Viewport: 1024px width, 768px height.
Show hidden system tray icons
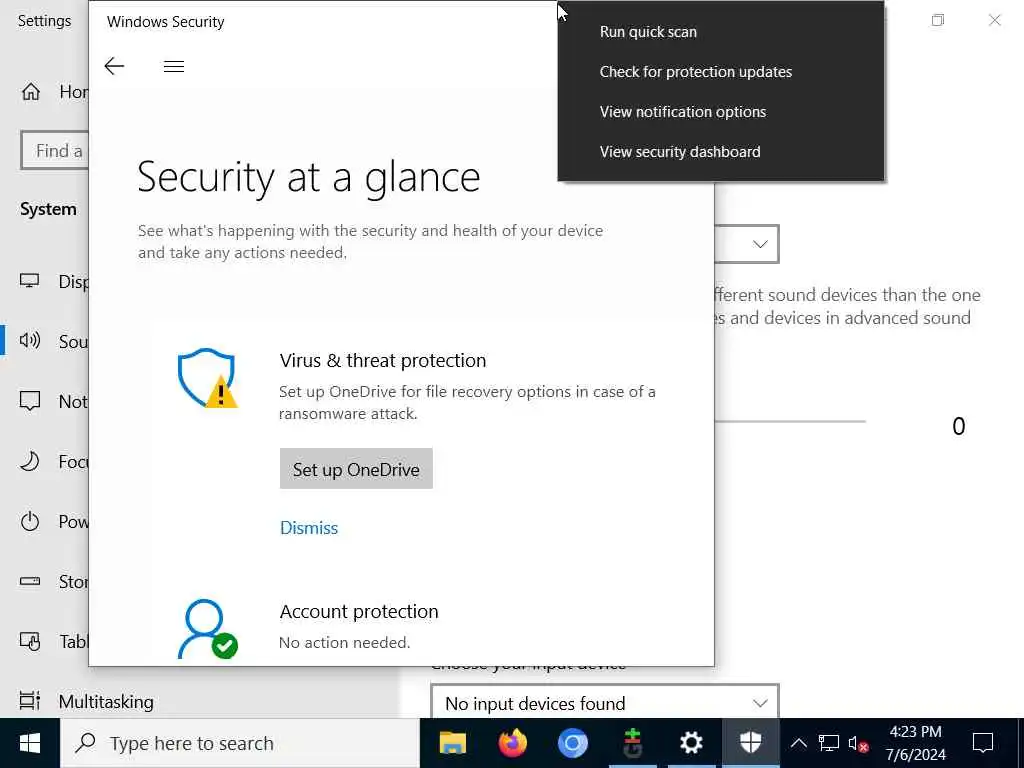pyautogui.click(x=798, y=743)
